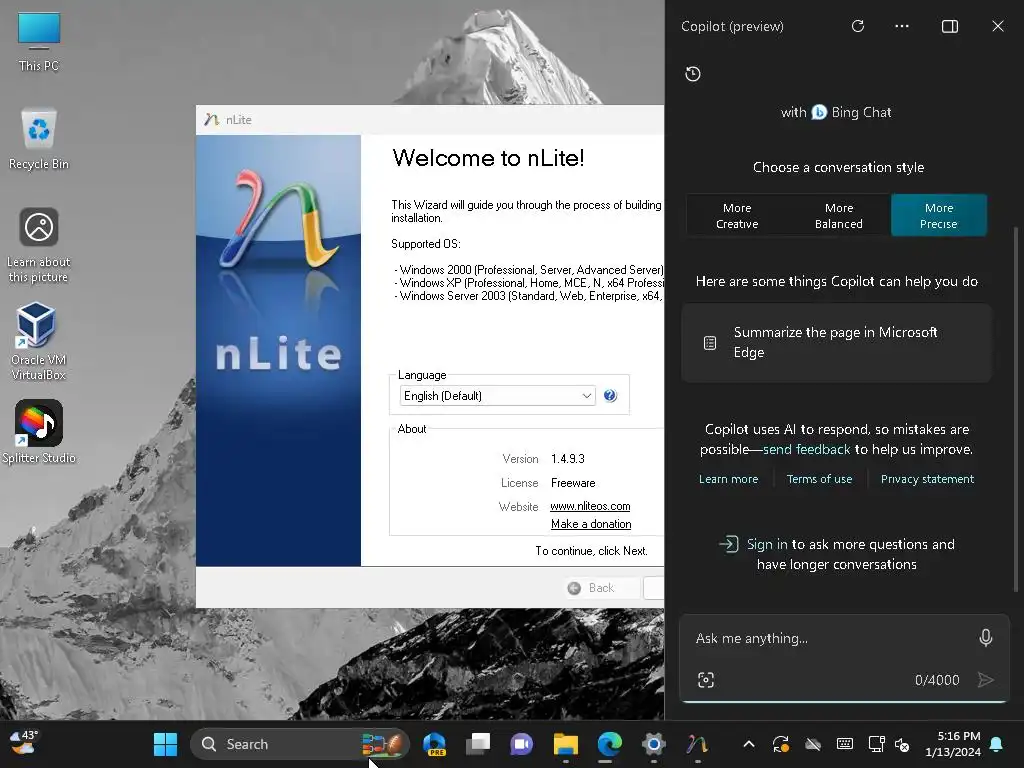Image resolution: width=1024 pixels, height=768 pixels.
Task: Click the muted volume tray icon
Action: point(902,744)
